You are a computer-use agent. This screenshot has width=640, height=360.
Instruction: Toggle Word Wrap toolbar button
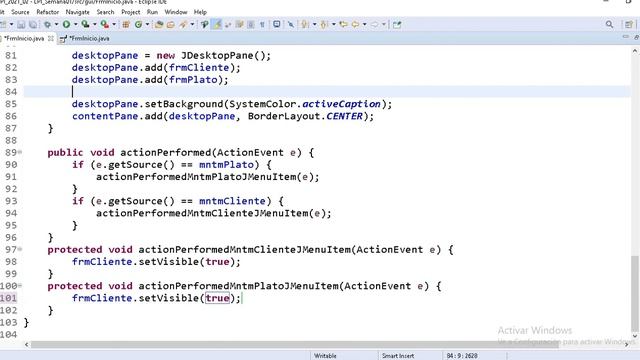[x=239, y=25]
